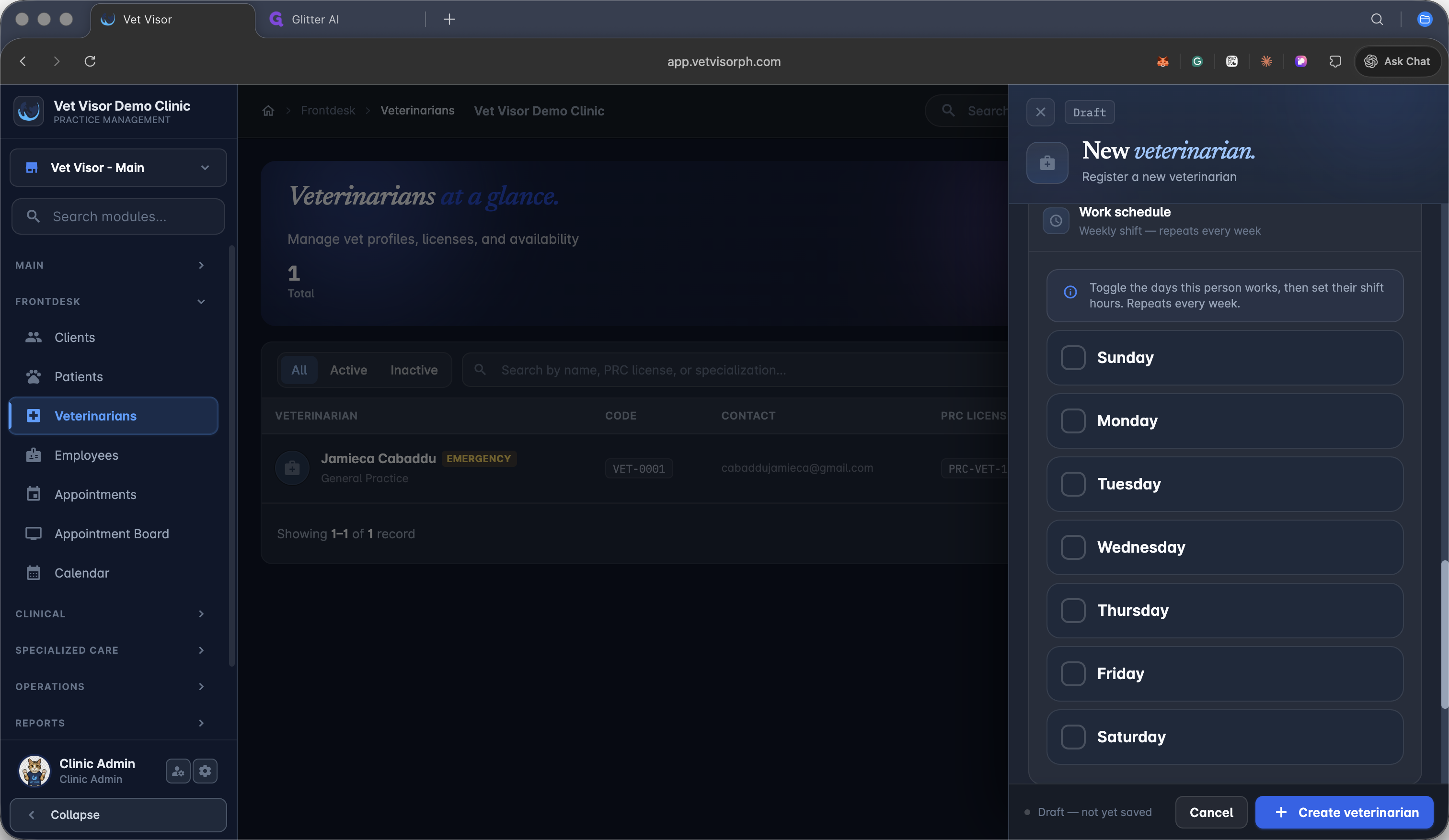Select the Inactive filter tab
The image size is (1449, 840).
point(414,370)
